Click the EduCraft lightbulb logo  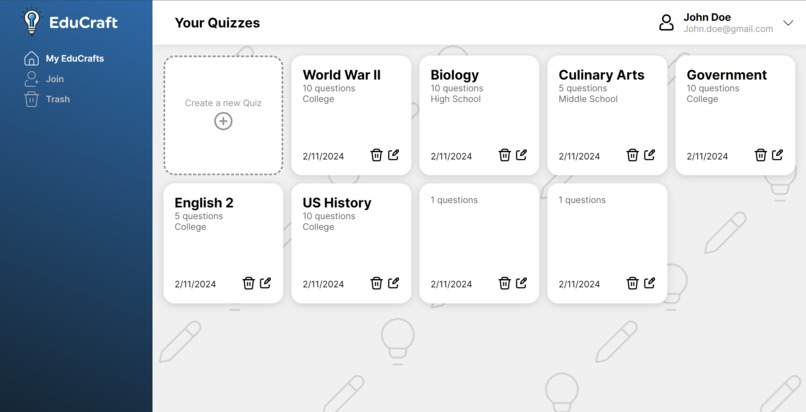pyautogui.click(x=32, y=22)
